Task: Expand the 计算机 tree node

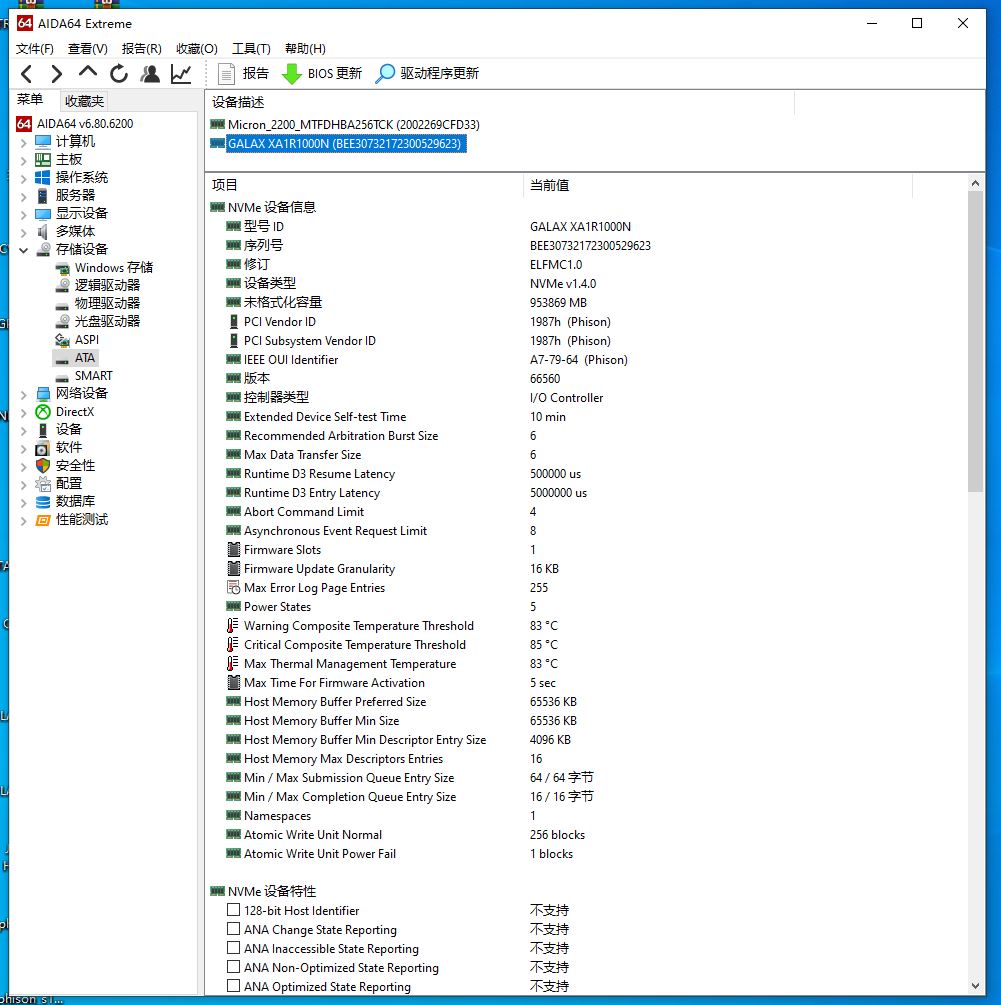Action: coord(24,142)
